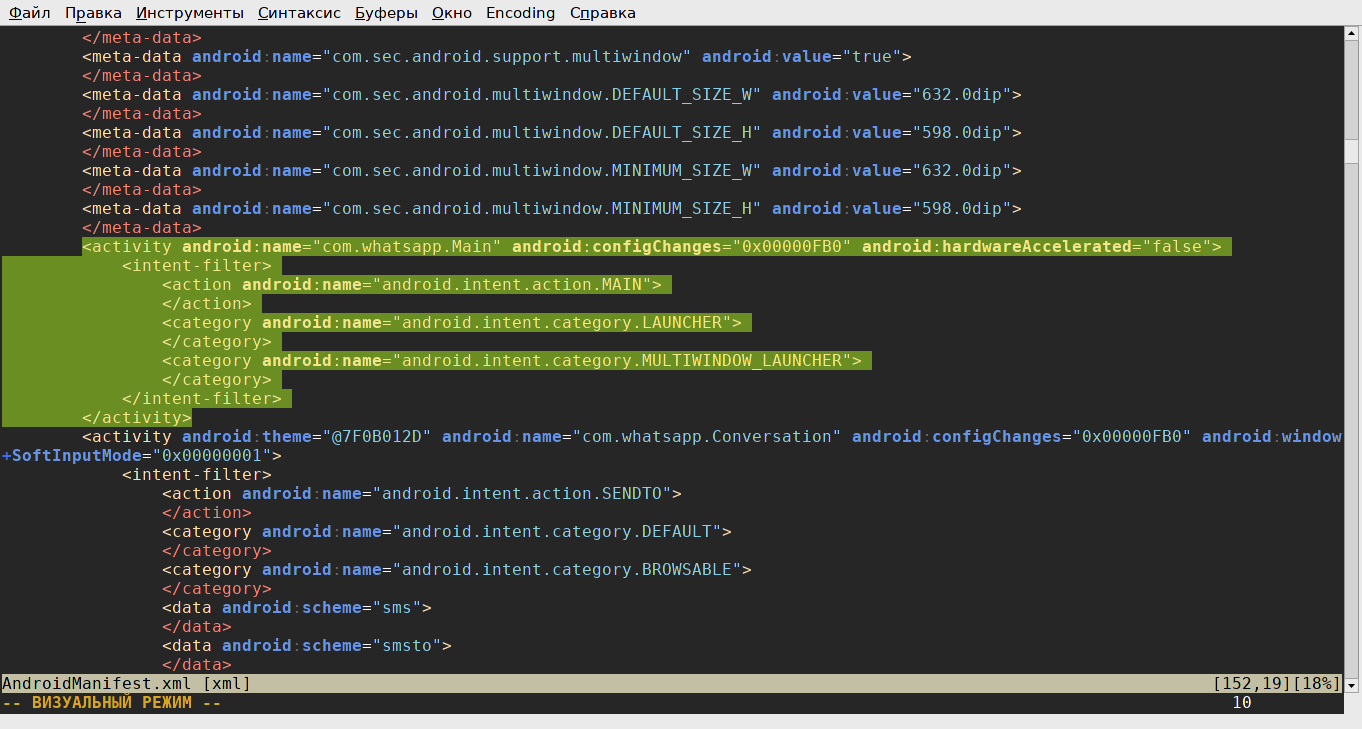Open the Справка menu
The height and width of the screenshot is (729, 1362).
[x=602, y=13]
